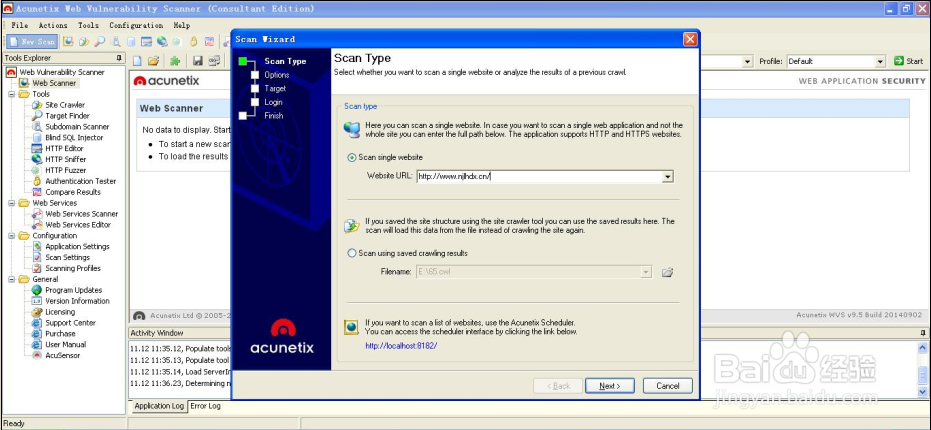The image size is (931, 430).
Task: Click the Back button in Scan Wizard
Action: (x=558, y=386)
